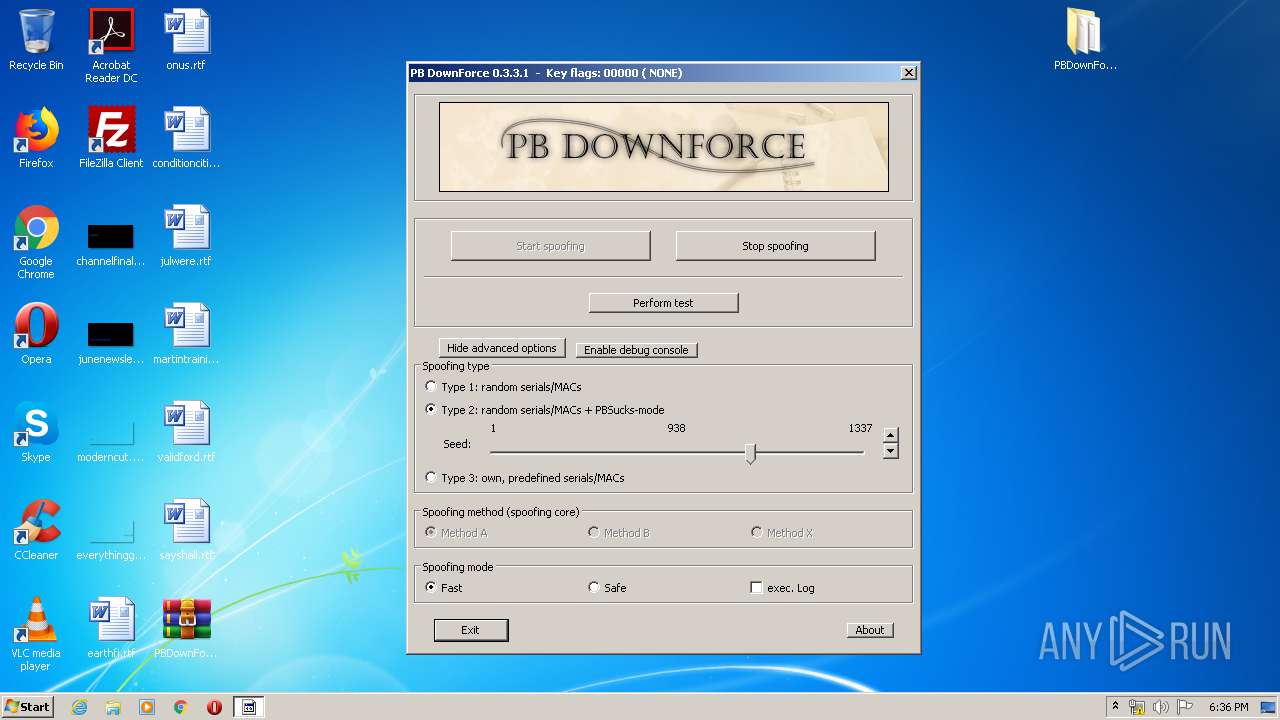
Task: Open the conditionciti document icon
Action: coord(186,138)
